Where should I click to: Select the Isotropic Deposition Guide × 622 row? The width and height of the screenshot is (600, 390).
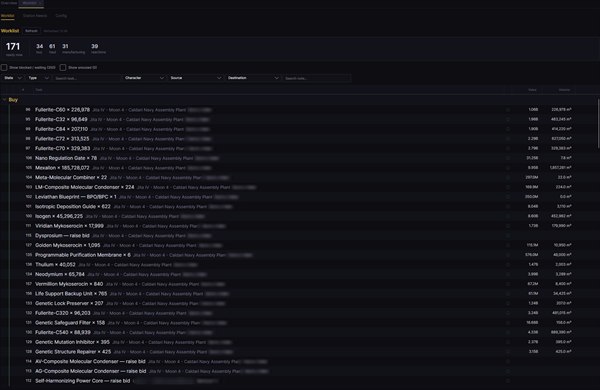point(298,207)
